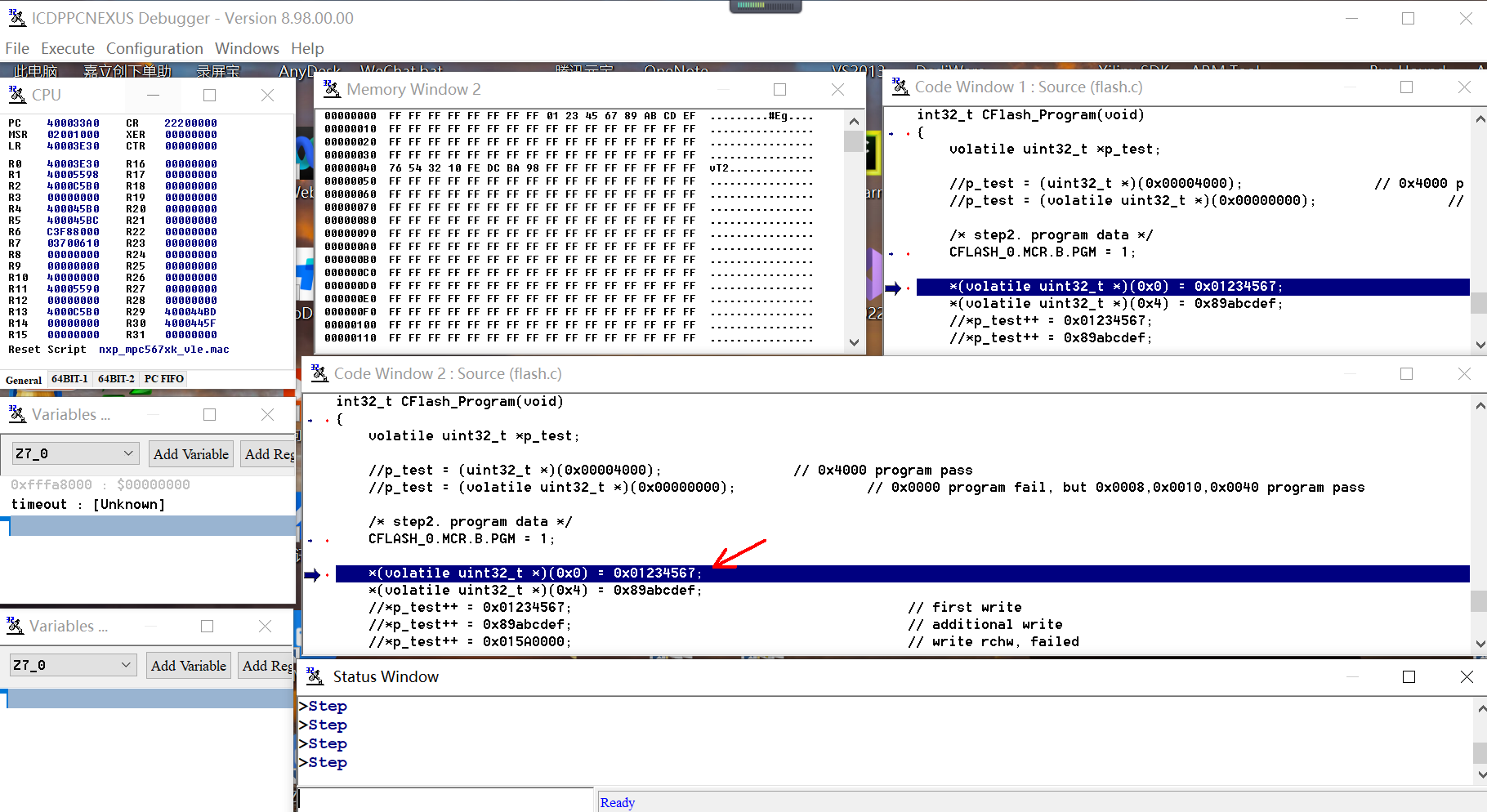This screenshot has height=812, width=1487.
Task: Click the Status Window debugger icon
Action: point(313,676)
